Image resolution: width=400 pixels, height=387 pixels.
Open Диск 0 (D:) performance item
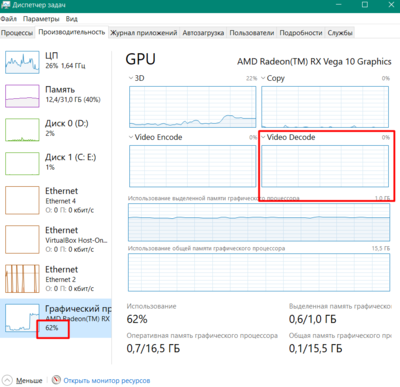[x=56, y=129]
